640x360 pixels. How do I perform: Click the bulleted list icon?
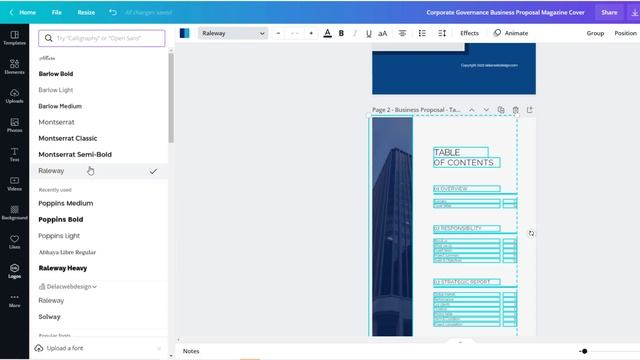coord(422,33)
